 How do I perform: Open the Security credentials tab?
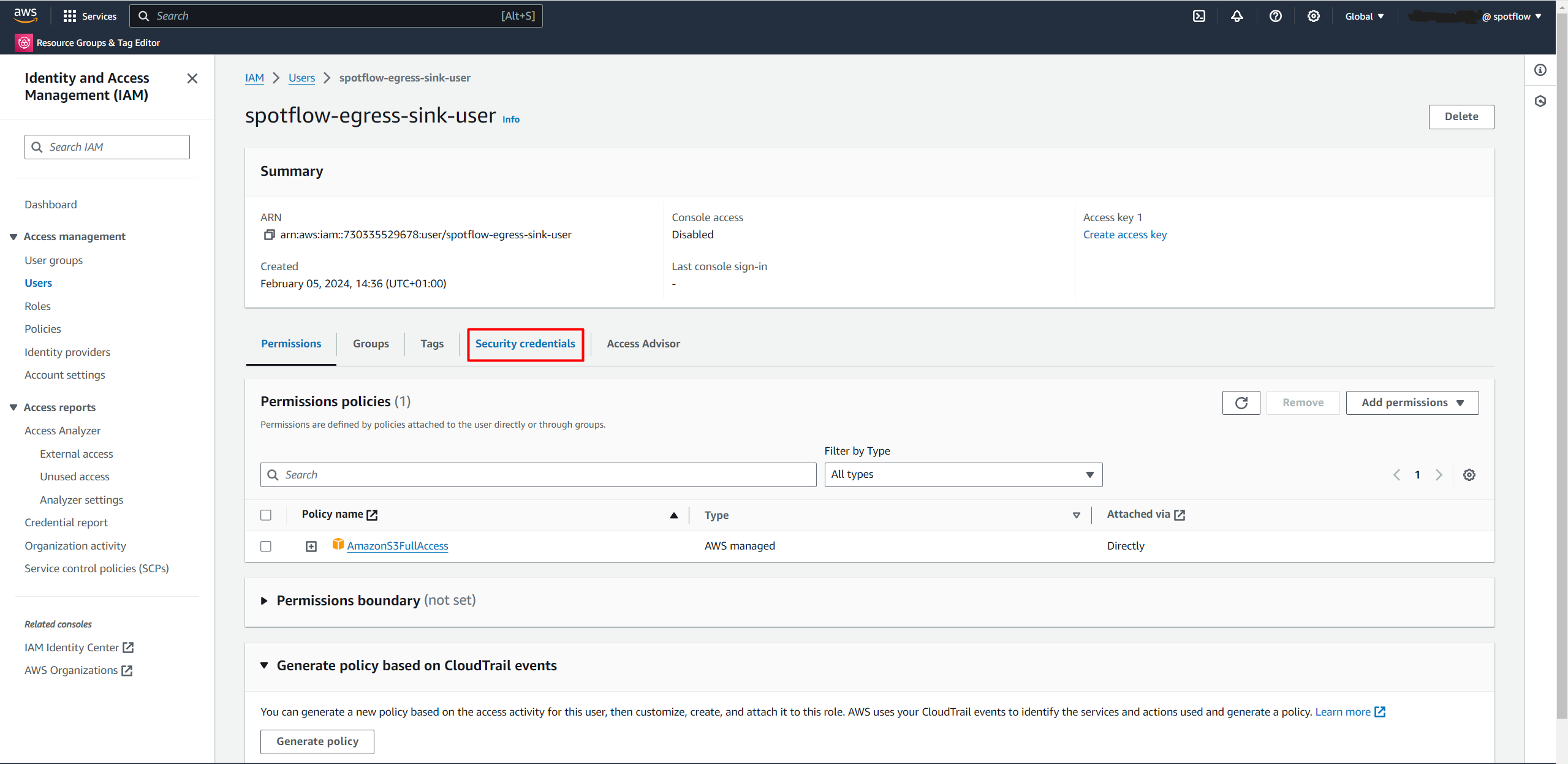tap(525, 344)
